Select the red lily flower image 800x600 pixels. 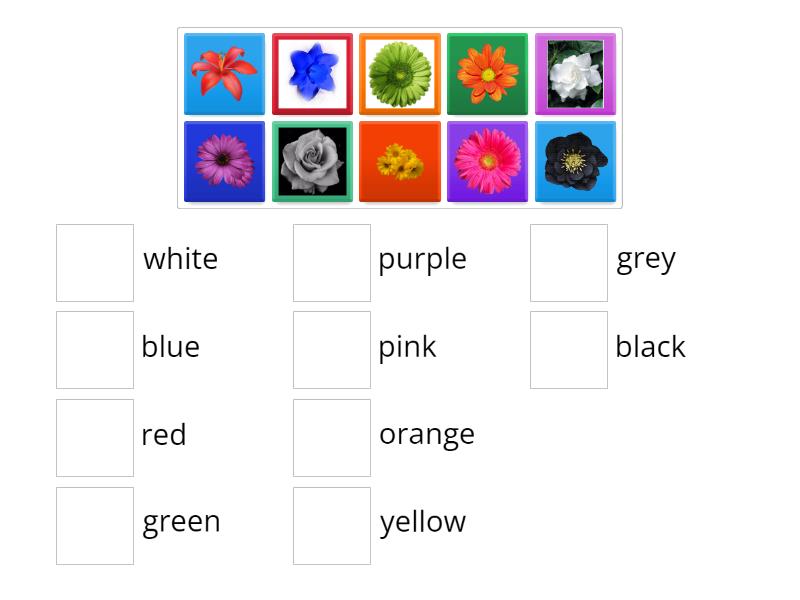[224, 73]
